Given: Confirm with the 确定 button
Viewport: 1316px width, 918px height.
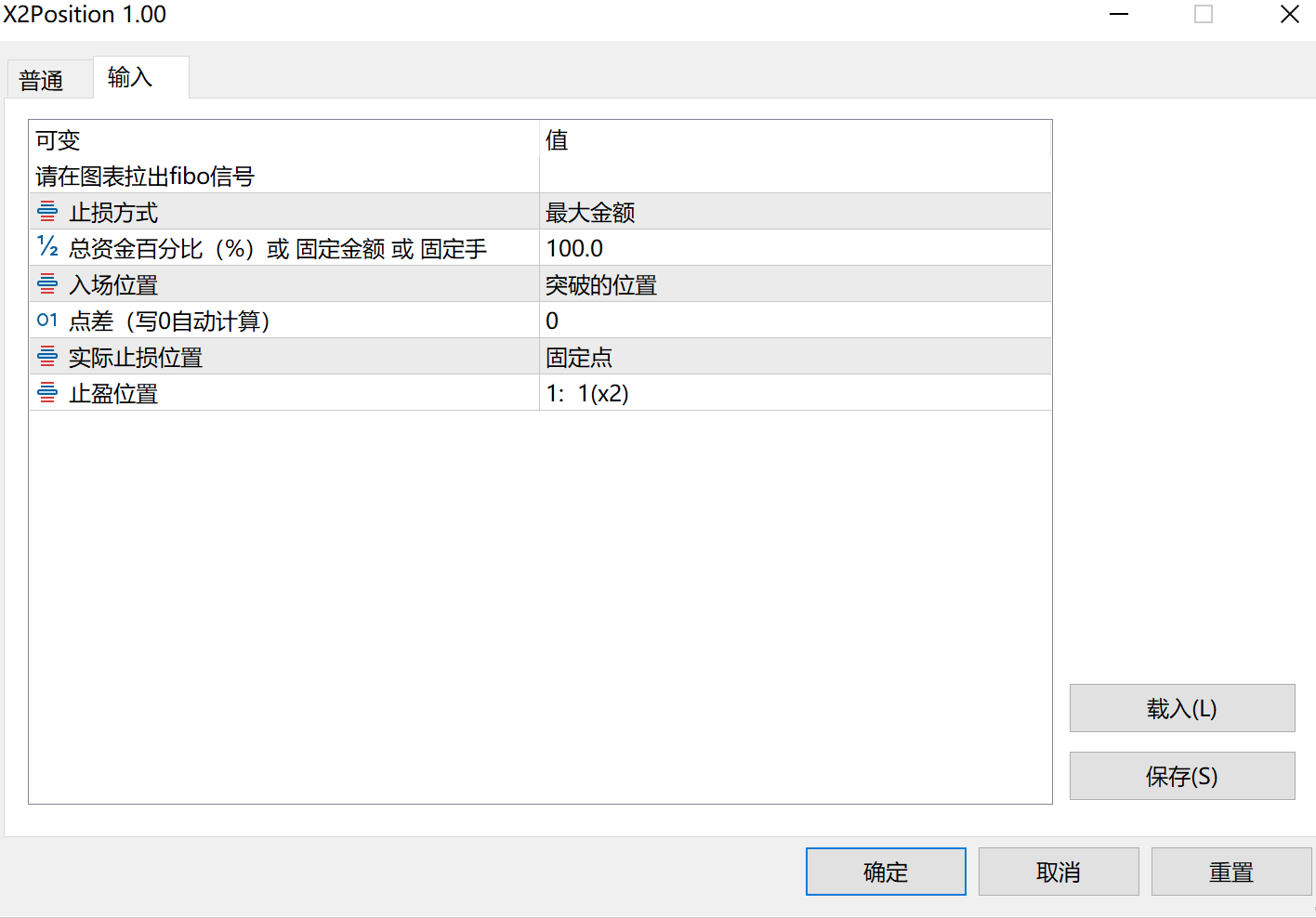Looking at the screenshot, I should point(885,872).
